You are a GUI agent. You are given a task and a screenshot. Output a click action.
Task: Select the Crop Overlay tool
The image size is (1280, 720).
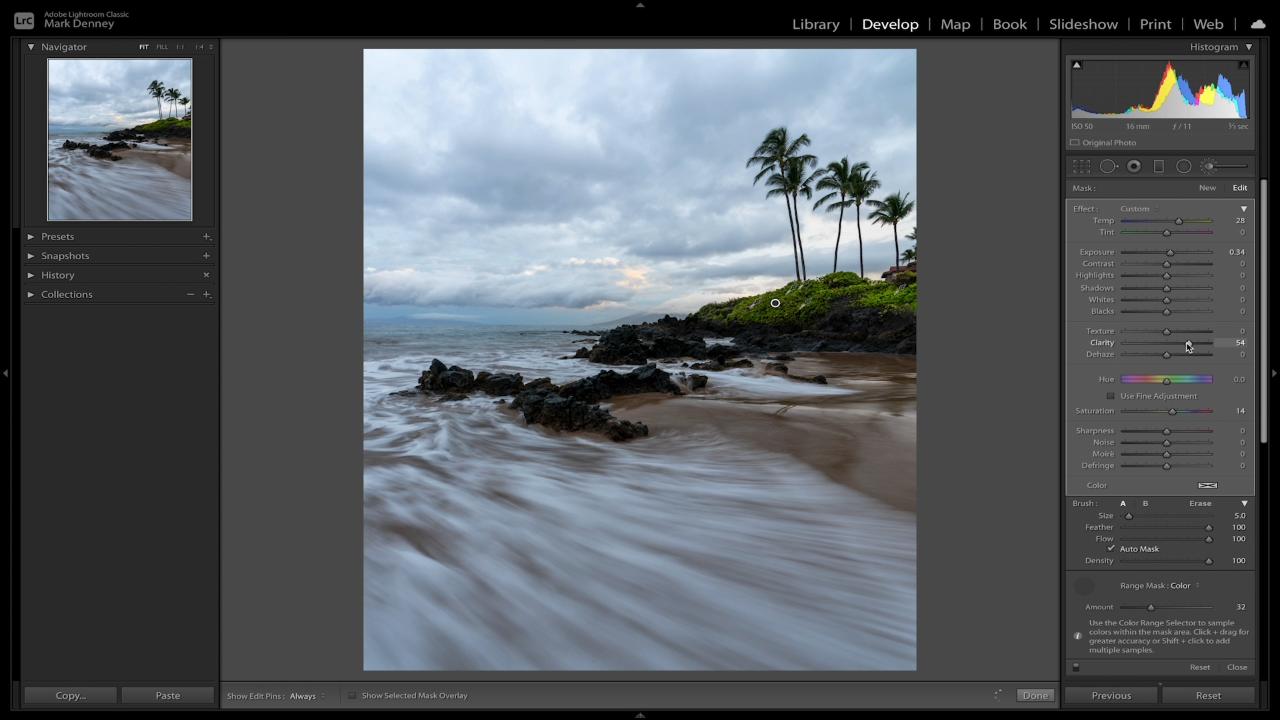click(x=1081, y=166)
